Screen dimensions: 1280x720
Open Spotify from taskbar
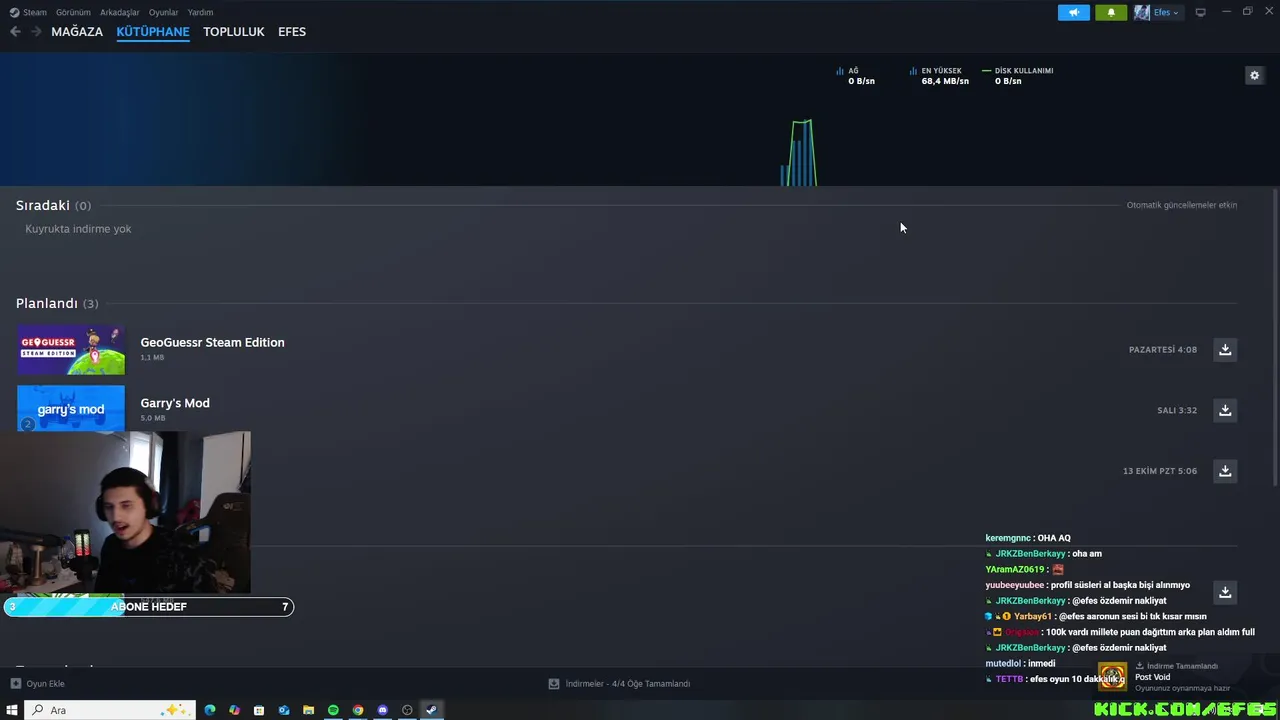pos(333,710)
